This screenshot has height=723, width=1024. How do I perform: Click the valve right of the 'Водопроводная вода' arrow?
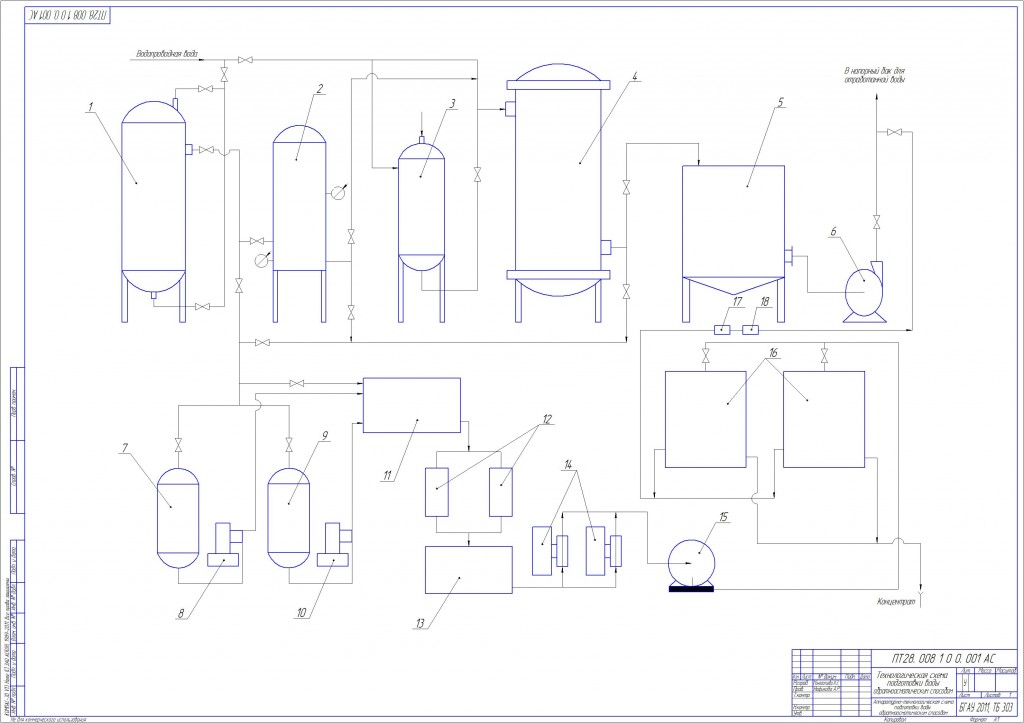click(246, 60)
